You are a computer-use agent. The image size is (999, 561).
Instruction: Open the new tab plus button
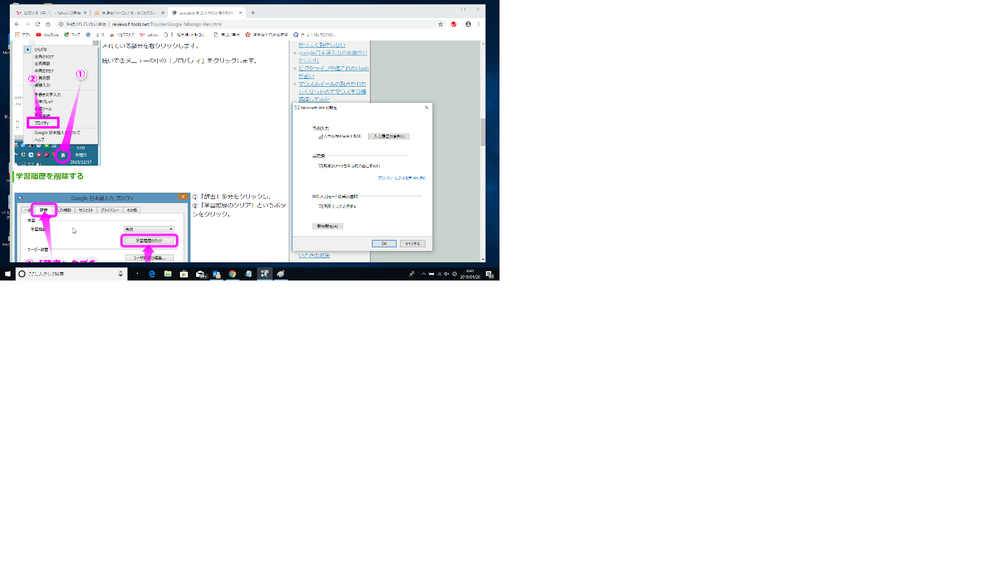(x=253, y=13)
